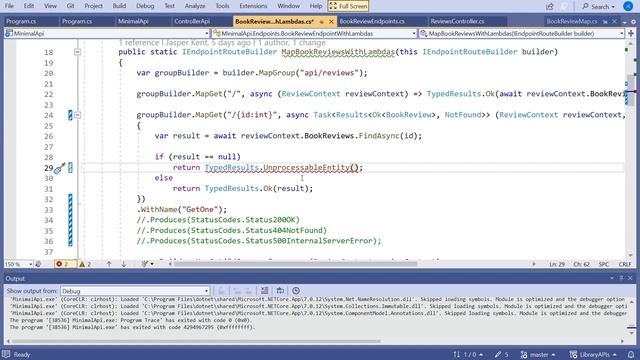Switch to ReviewsController.cs tab
The height and width of the screenshot is (360, 640).
tap(457, 21)
